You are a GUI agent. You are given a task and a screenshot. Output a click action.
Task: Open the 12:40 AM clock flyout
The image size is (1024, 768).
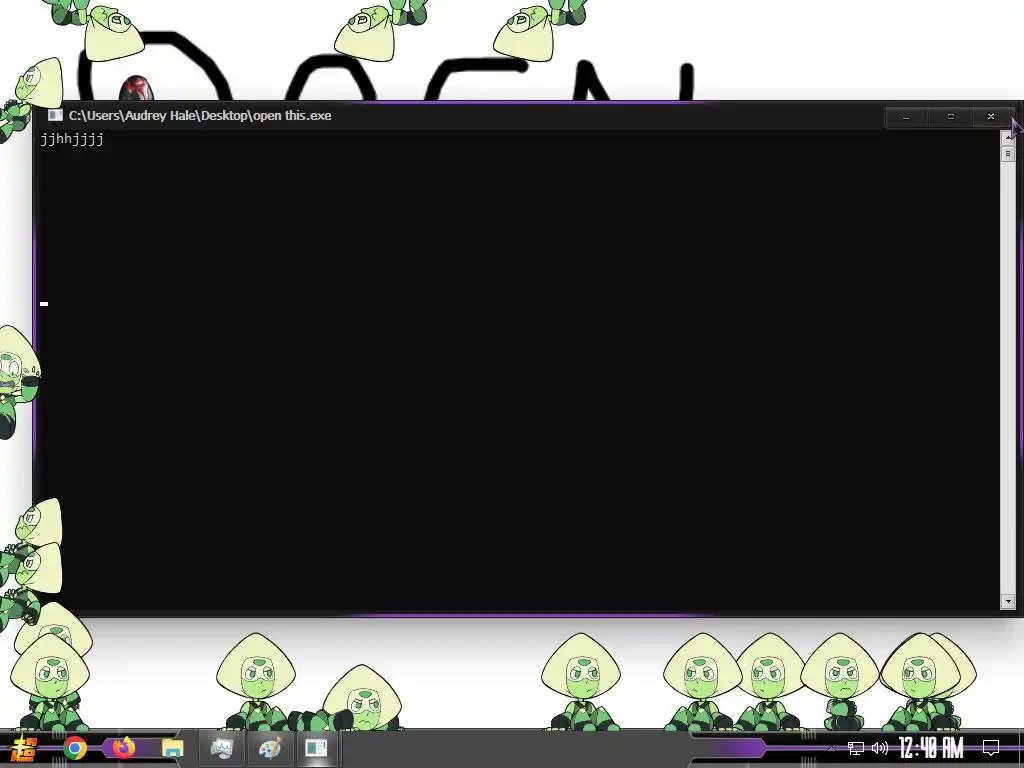pos(931,748)
